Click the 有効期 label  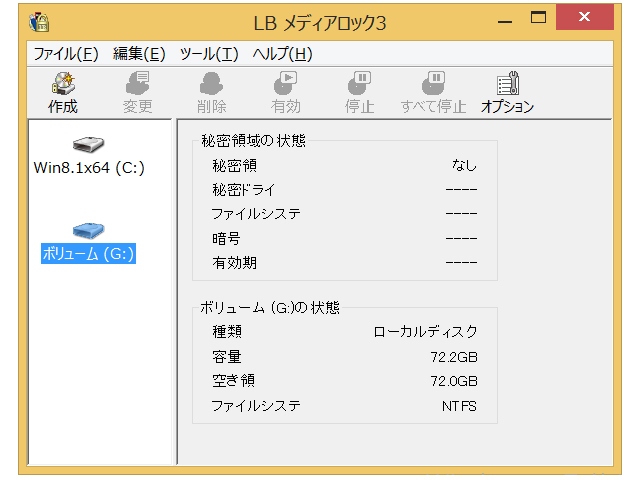234,262
